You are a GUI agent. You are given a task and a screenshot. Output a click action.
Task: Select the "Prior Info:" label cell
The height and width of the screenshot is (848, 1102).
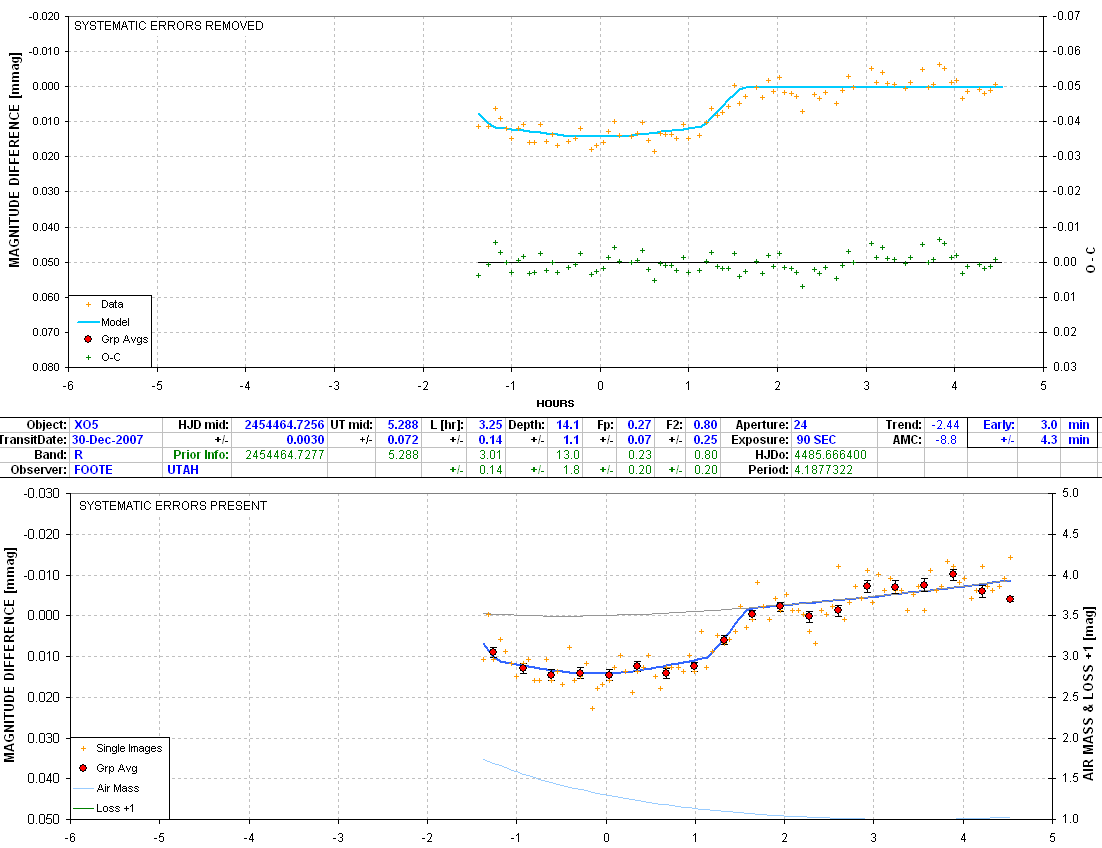(x=201, y=455)
